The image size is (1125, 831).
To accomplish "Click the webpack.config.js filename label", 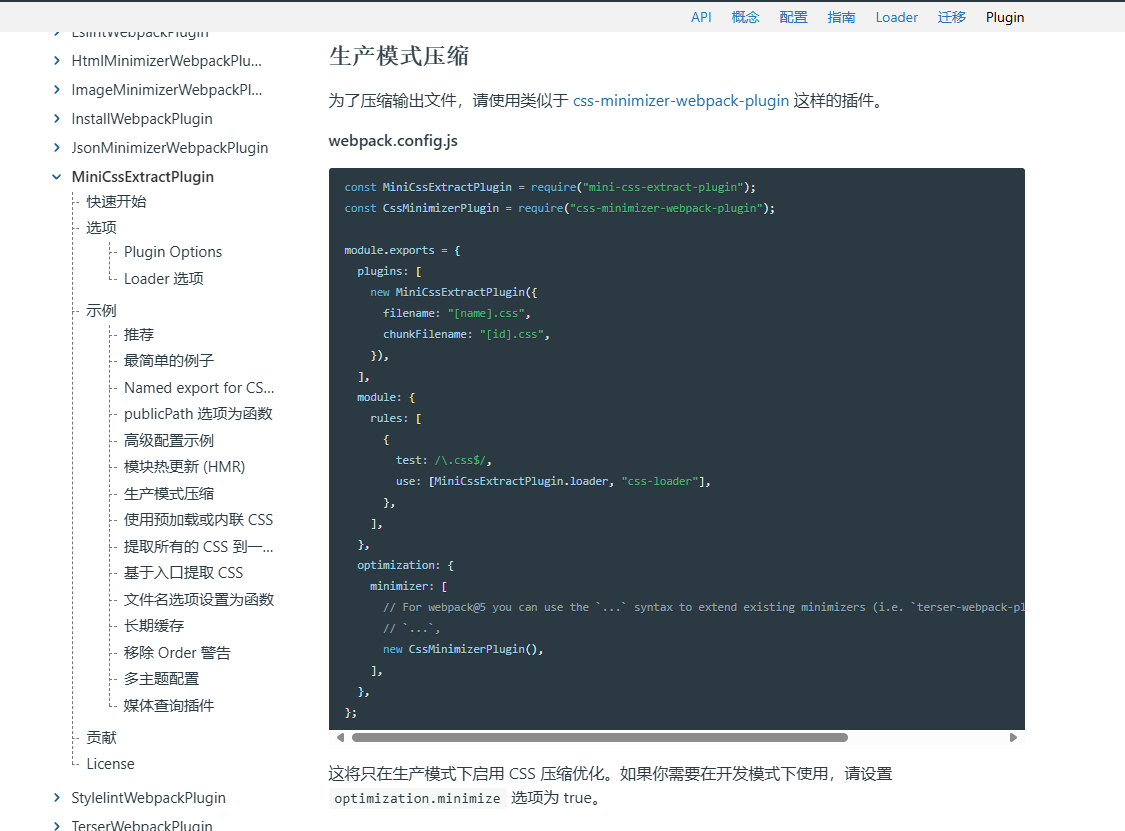I will pyautogui.click(x=393, y=141).
